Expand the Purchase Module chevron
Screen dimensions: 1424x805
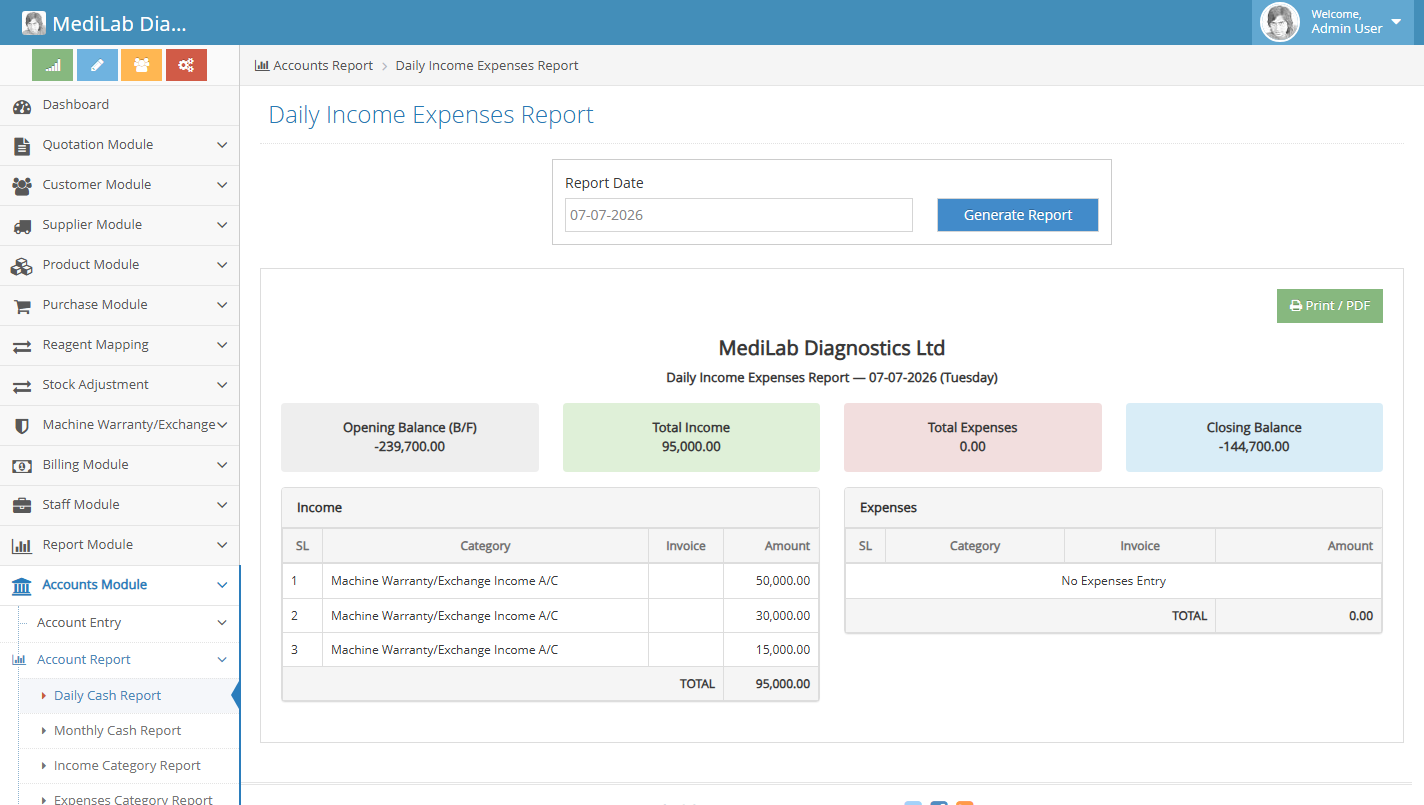coord(222,305)
